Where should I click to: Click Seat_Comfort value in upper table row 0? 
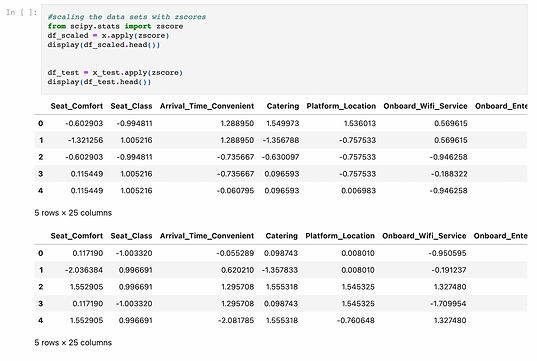point(84,123)
